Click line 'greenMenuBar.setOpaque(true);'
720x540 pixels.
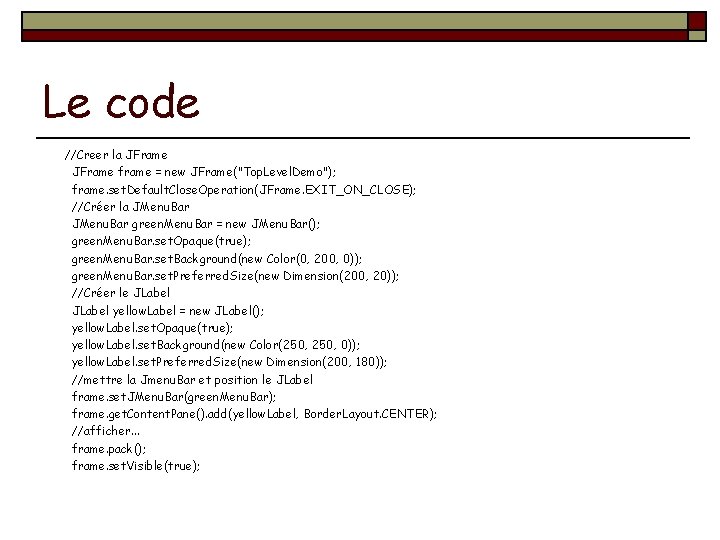(x=161, y=241)
